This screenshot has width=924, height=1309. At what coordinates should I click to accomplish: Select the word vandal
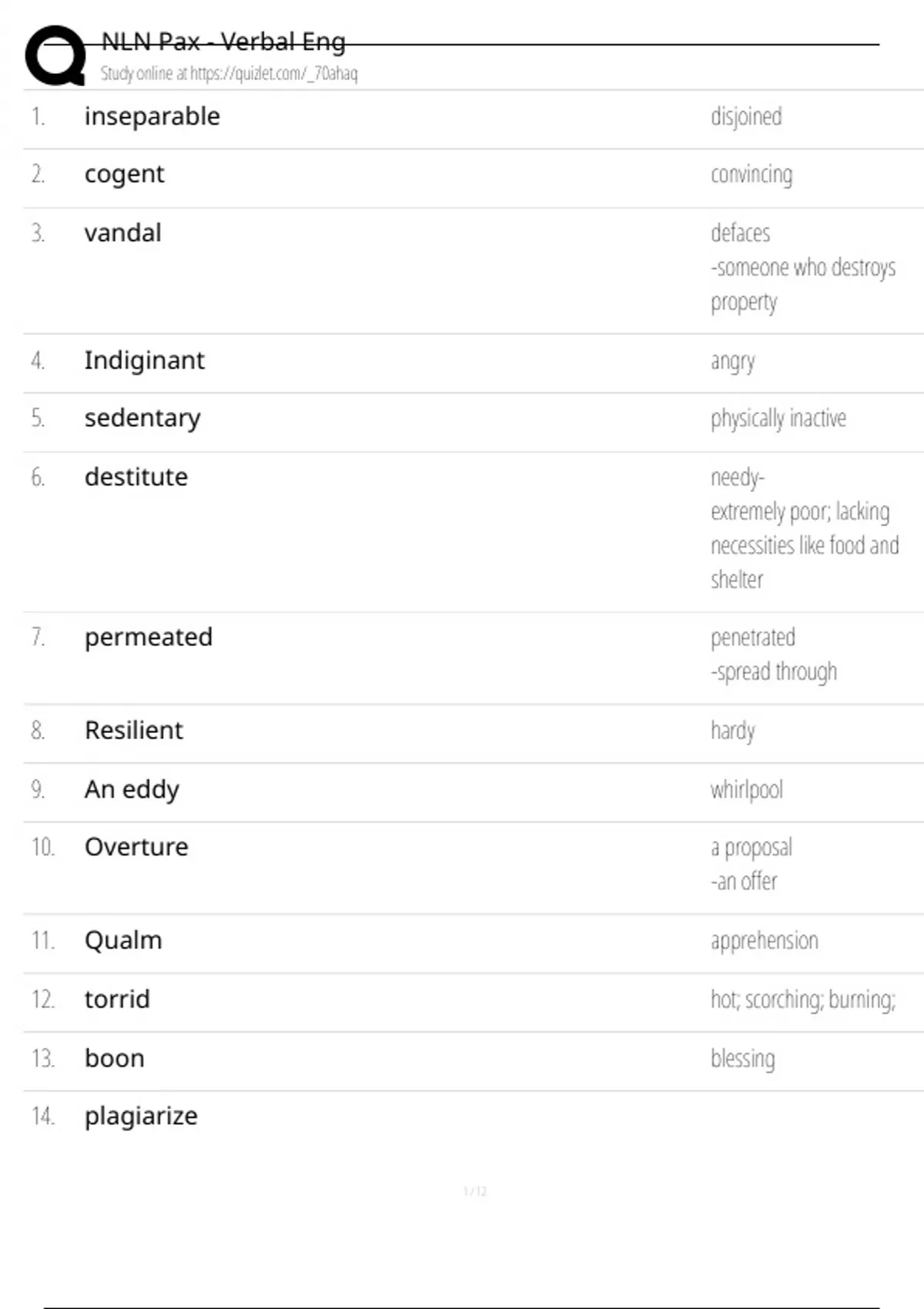pyautogui.click(x=123, y=233)
